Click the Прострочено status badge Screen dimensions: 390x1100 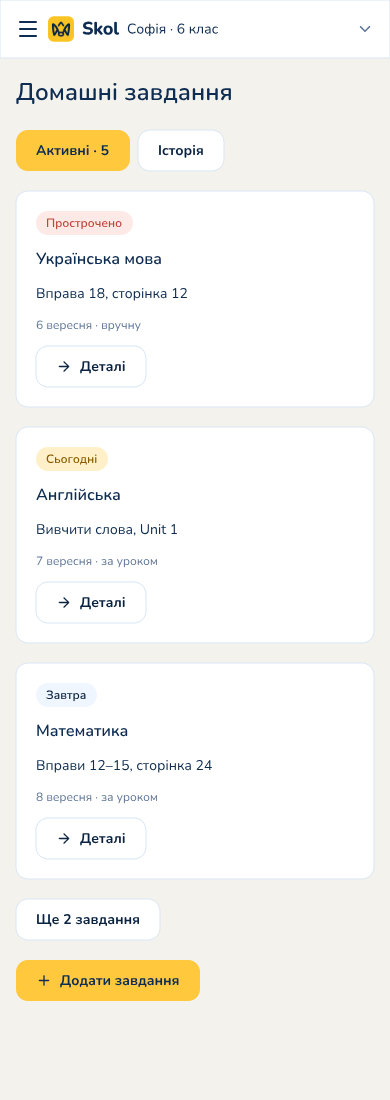click(x=84, y=223)
